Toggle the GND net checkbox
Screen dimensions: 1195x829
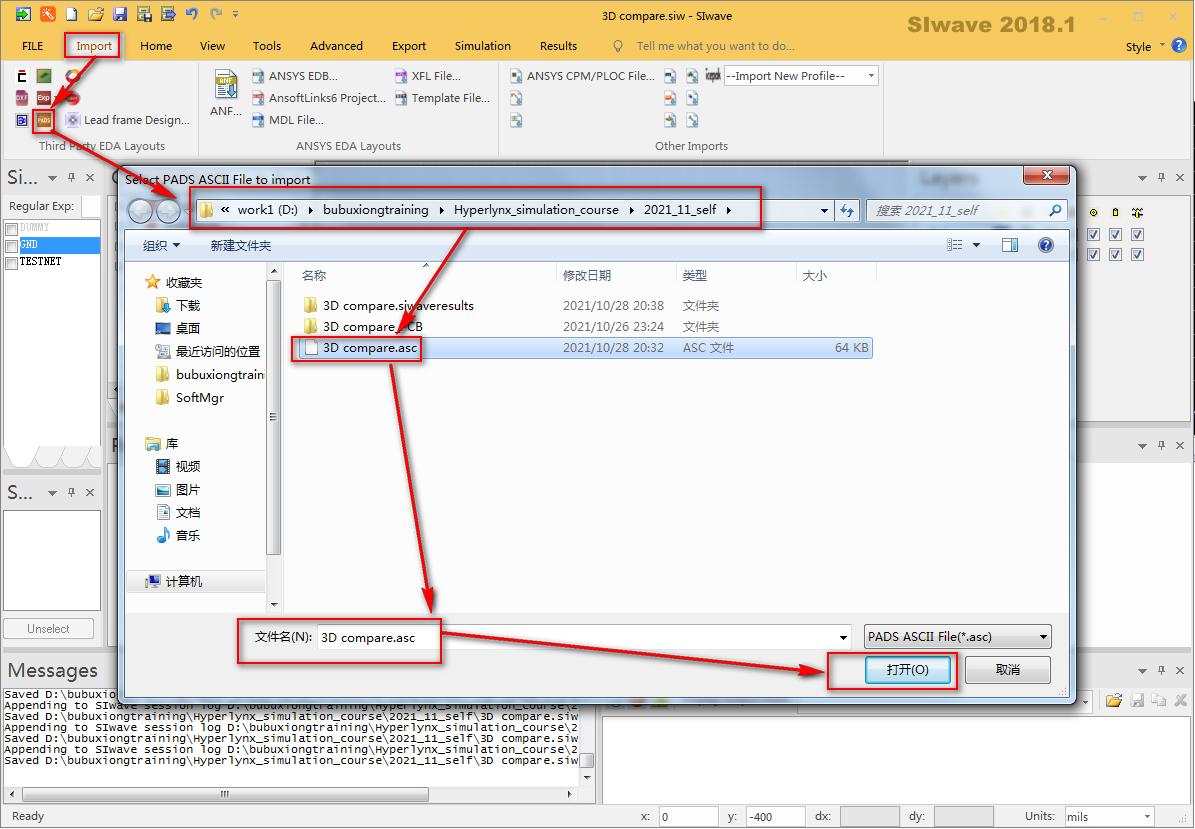point(11,246)
